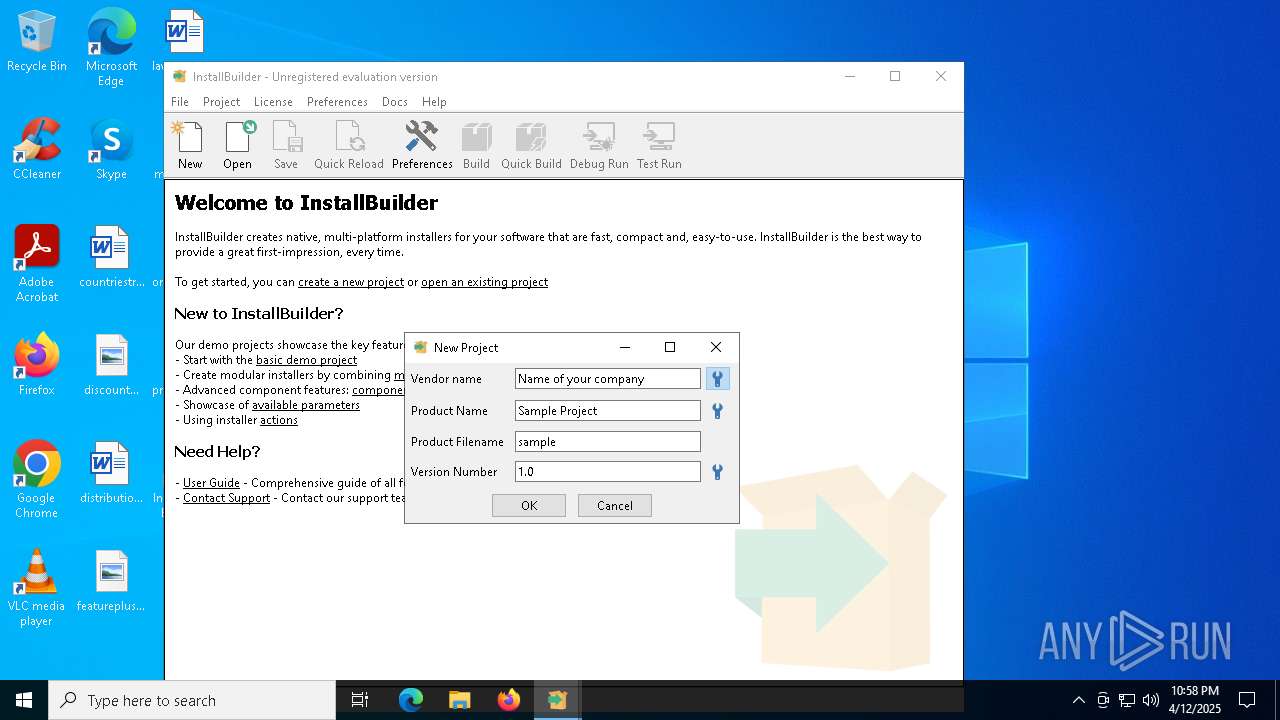The image size is (1280, 720).
Task: Click the Save toolbar icon
Action: point(286,145)
